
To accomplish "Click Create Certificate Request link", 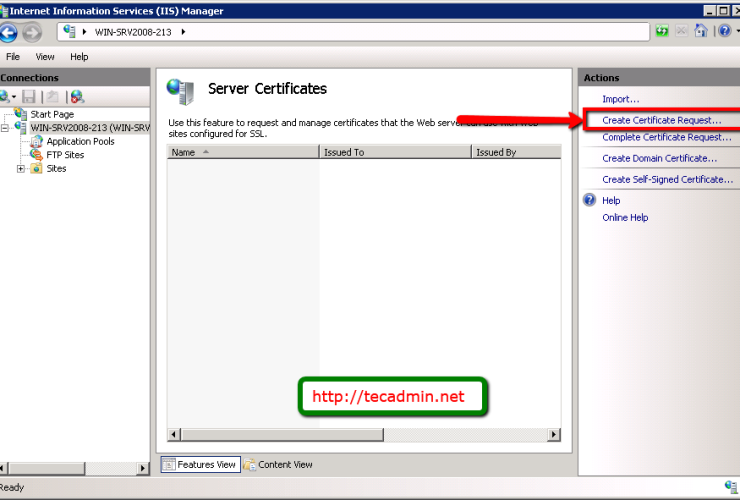I will click(x=661, y=120).
